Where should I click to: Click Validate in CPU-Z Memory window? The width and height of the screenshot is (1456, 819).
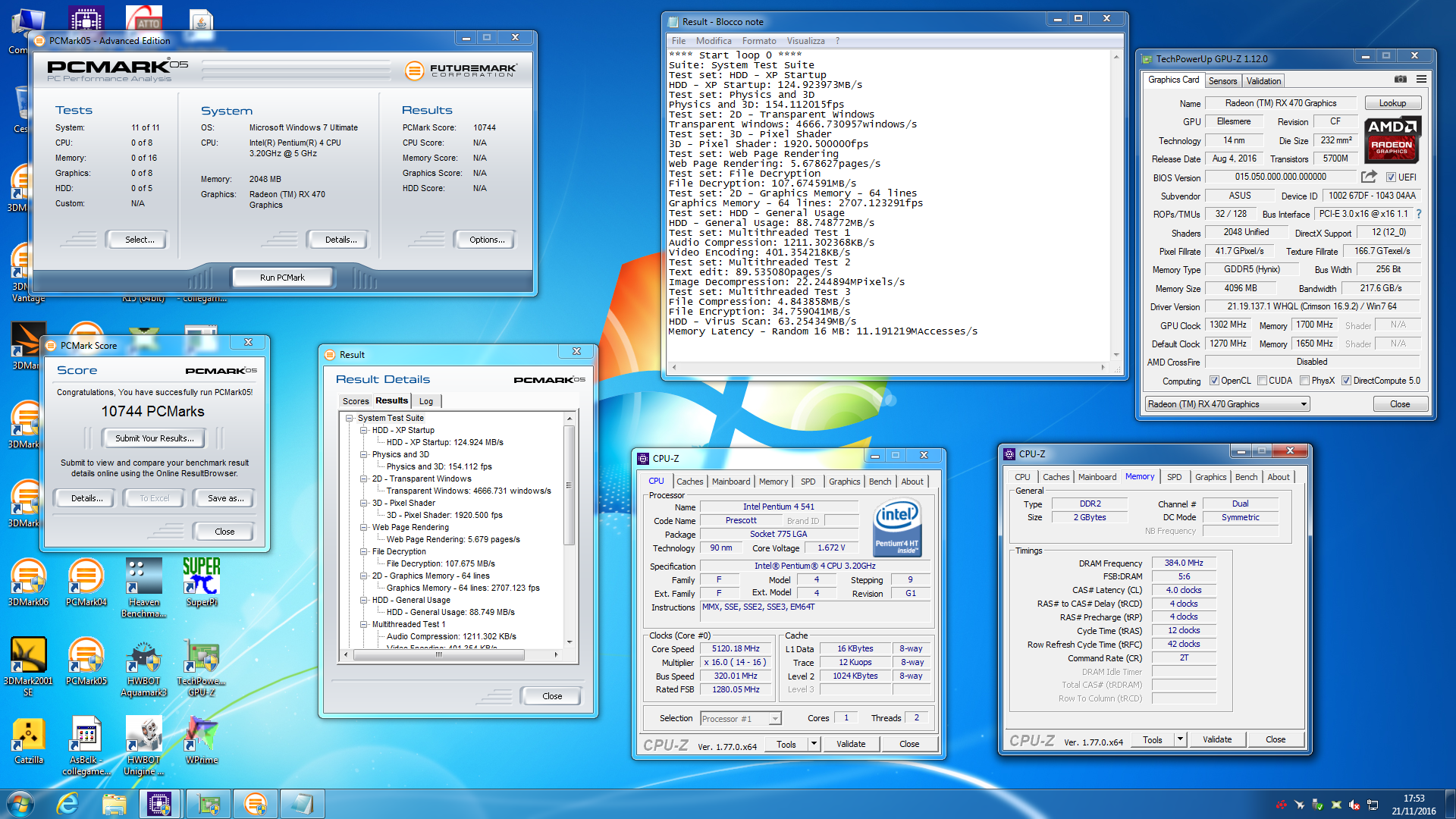pyautogui.click(x=1217, y=739)
